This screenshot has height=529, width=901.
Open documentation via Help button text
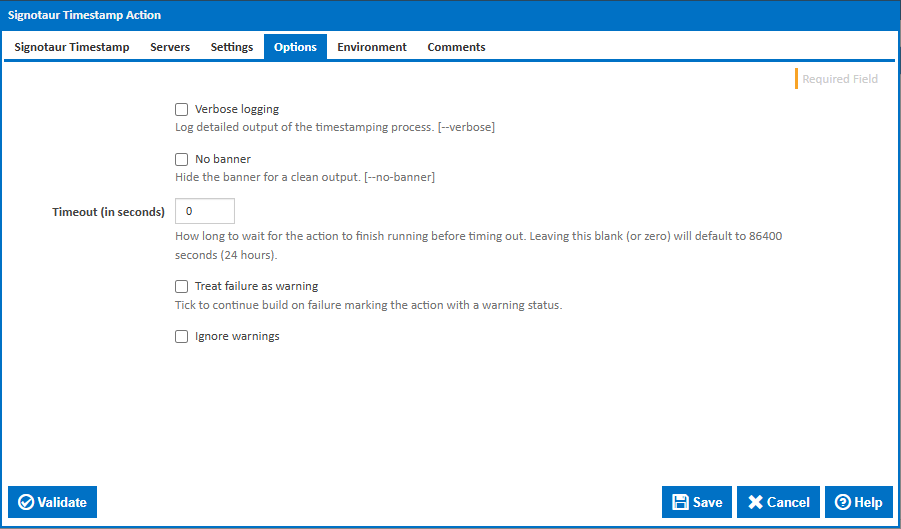click(868, 502)
